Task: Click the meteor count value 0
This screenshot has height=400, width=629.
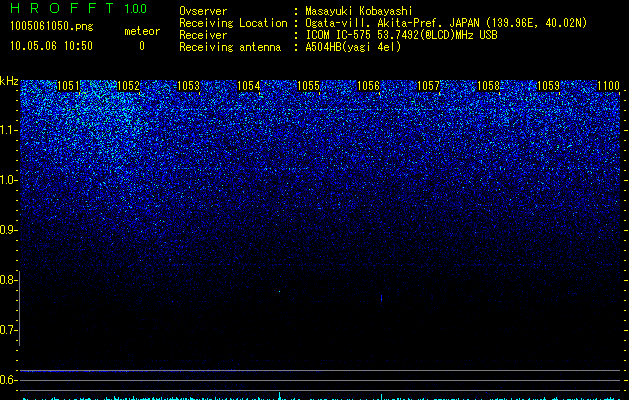Action: [142, 46]
